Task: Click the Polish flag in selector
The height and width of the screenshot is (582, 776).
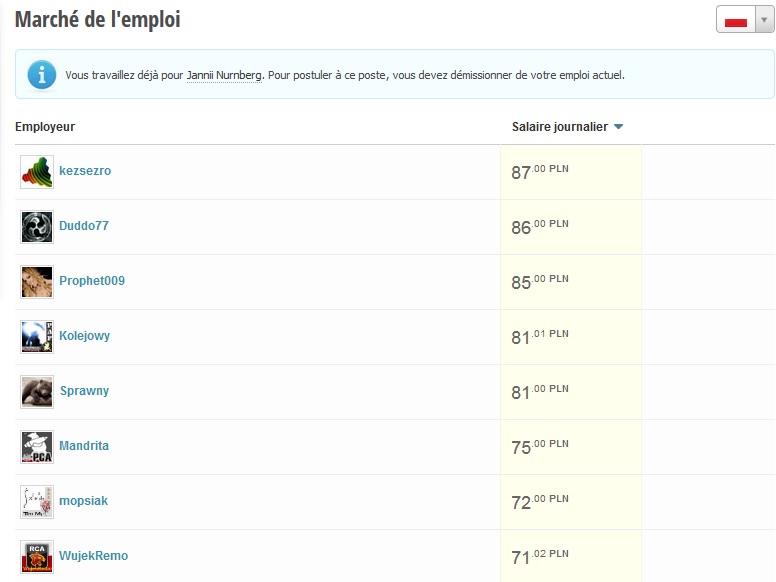Action: [x=736, y=21]
